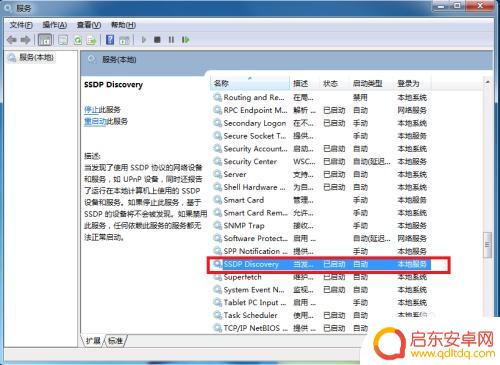The height and width of the screenshot is (365, 500).
Task: Click the gear icon beside Task Scheduler
Action: pos(218,315)
